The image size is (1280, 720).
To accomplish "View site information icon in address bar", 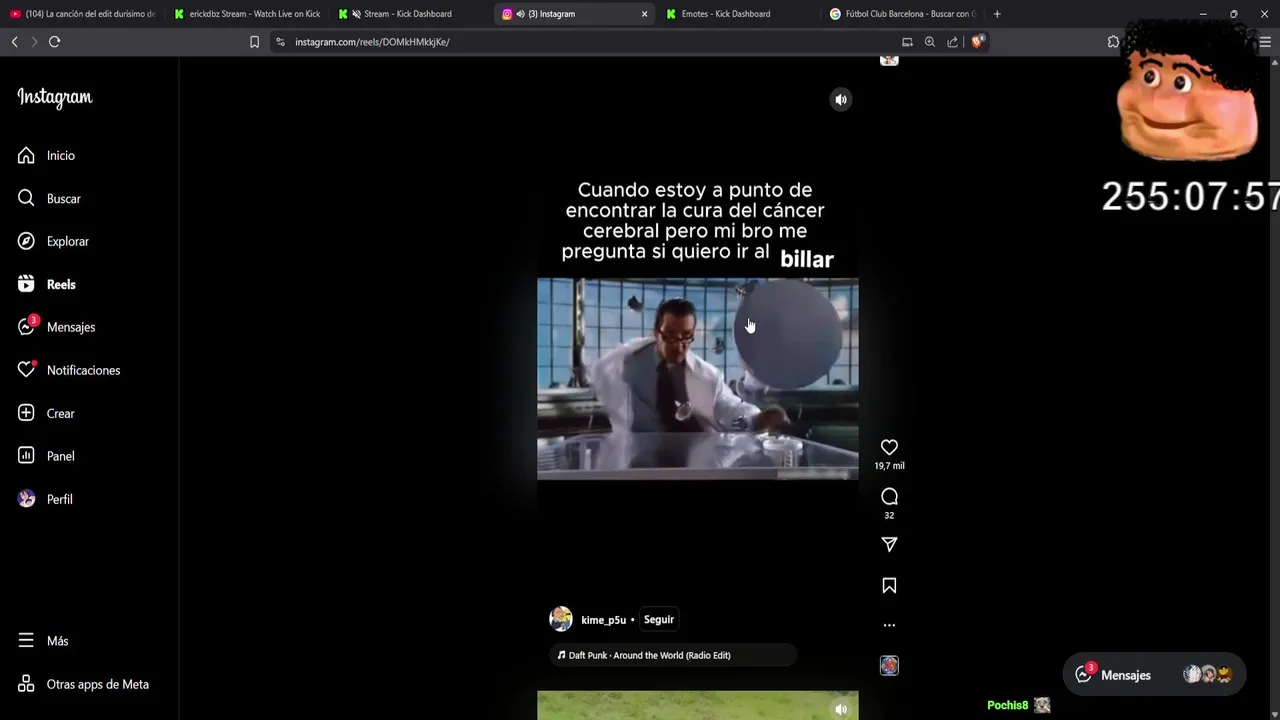I will click(x=280, y=42).
